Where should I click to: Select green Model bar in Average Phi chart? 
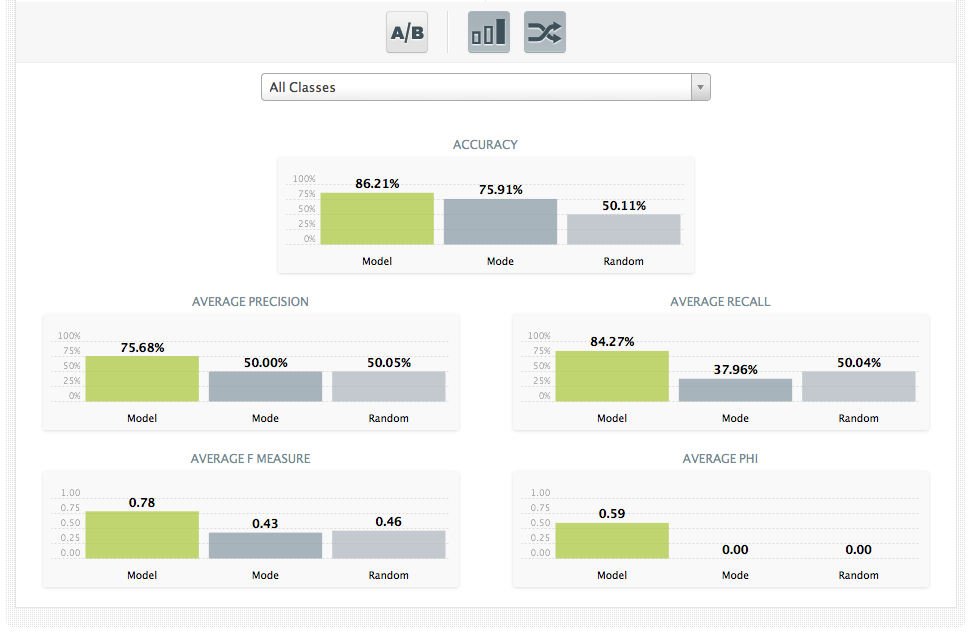pyautogui.click(x=612, y=541)
